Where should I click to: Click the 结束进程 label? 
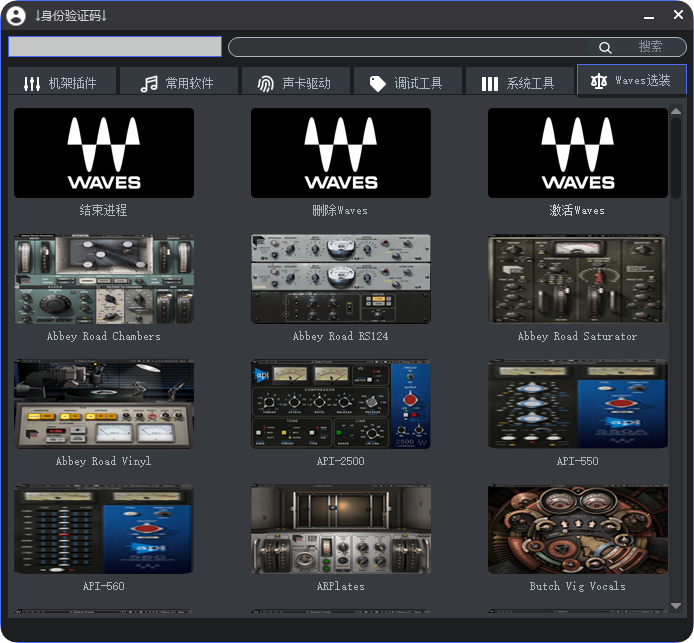tap(104, 210)
